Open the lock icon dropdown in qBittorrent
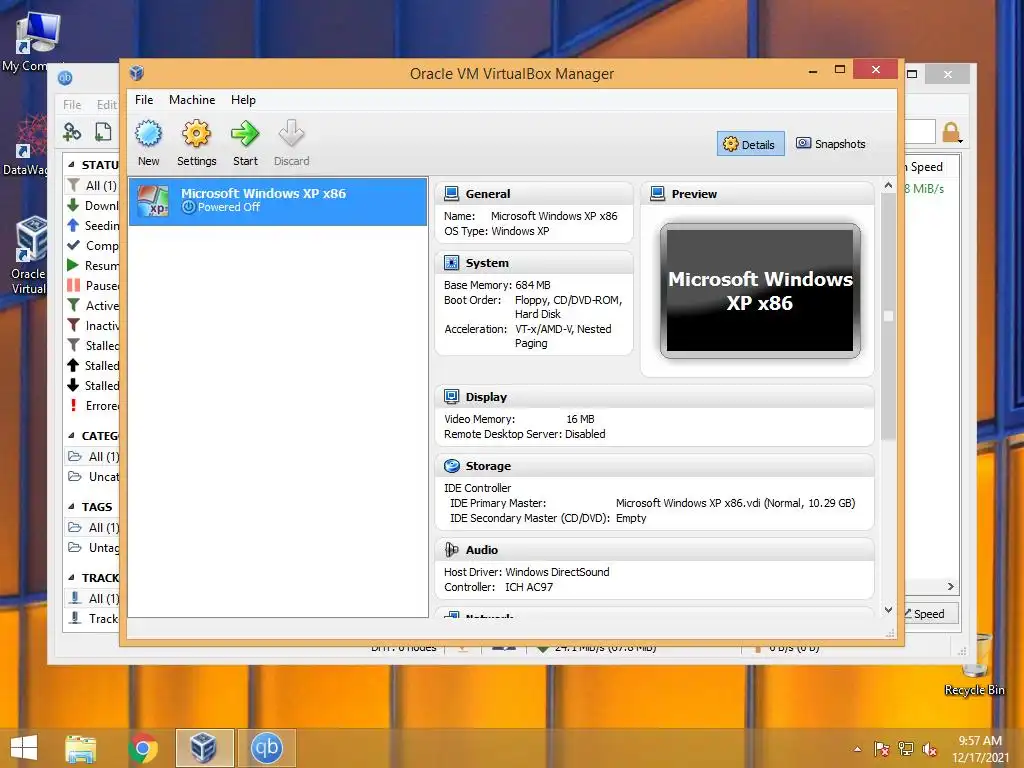 (961, 140)
